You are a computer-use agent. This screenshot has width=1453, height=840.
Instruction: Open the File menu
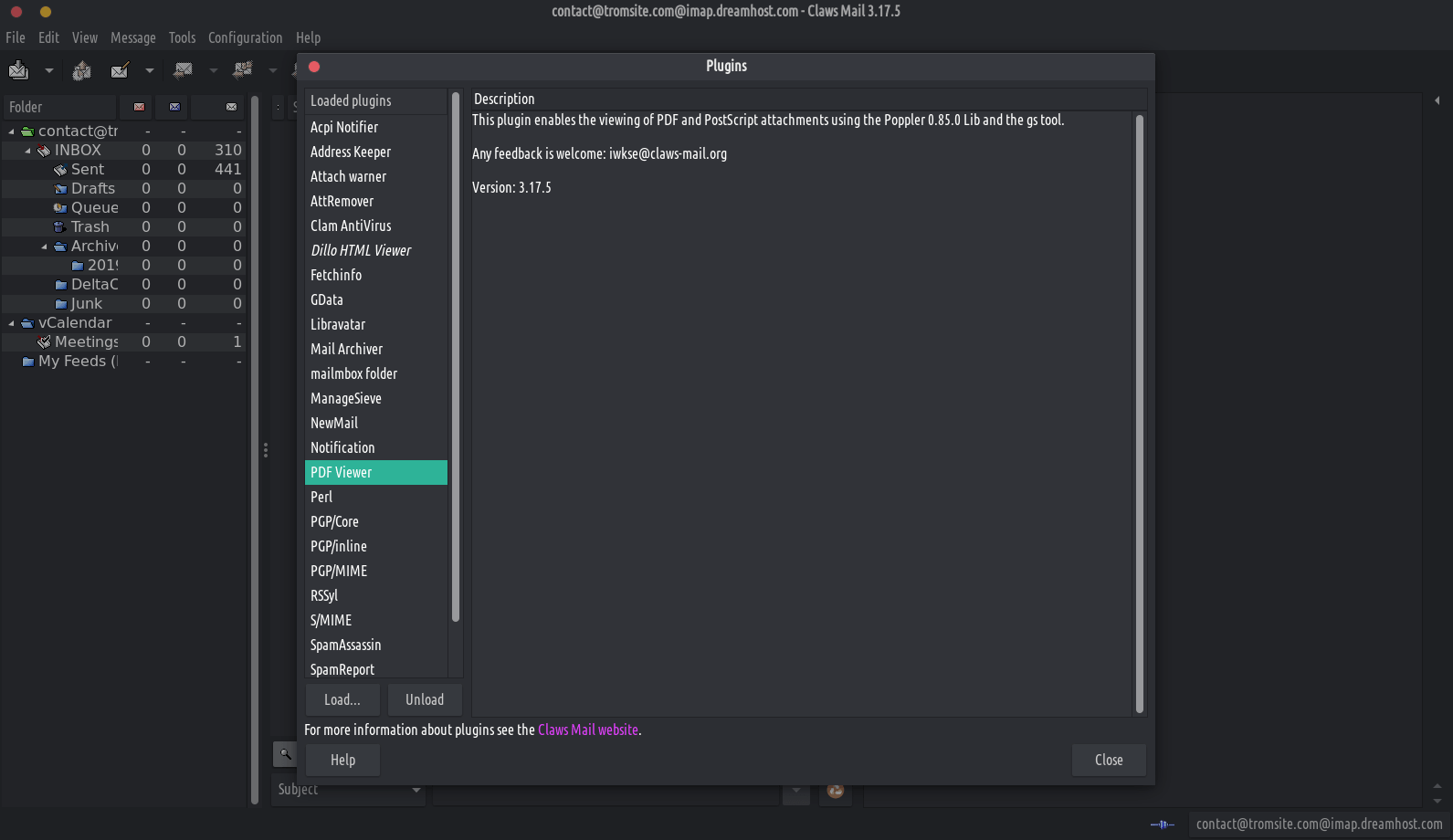pos(16,37)
